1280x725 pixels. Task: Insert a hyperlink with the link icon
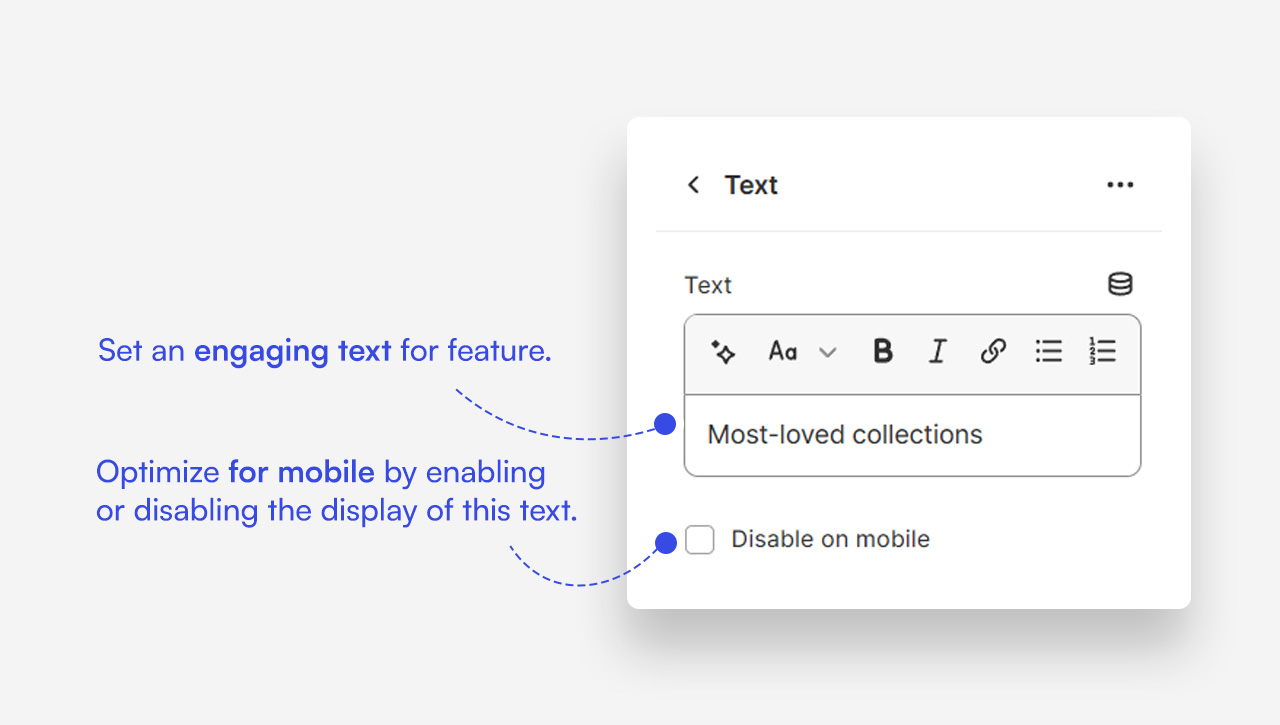click(x=992, y=352)
